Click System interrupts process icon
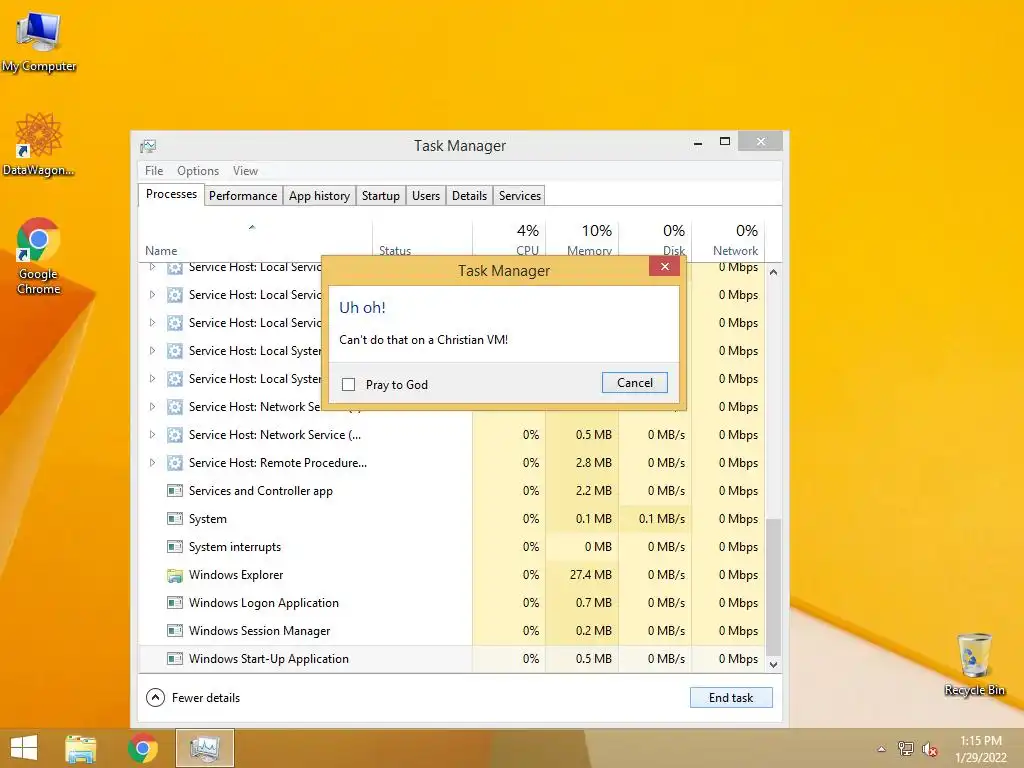 (x=174, y=547)
